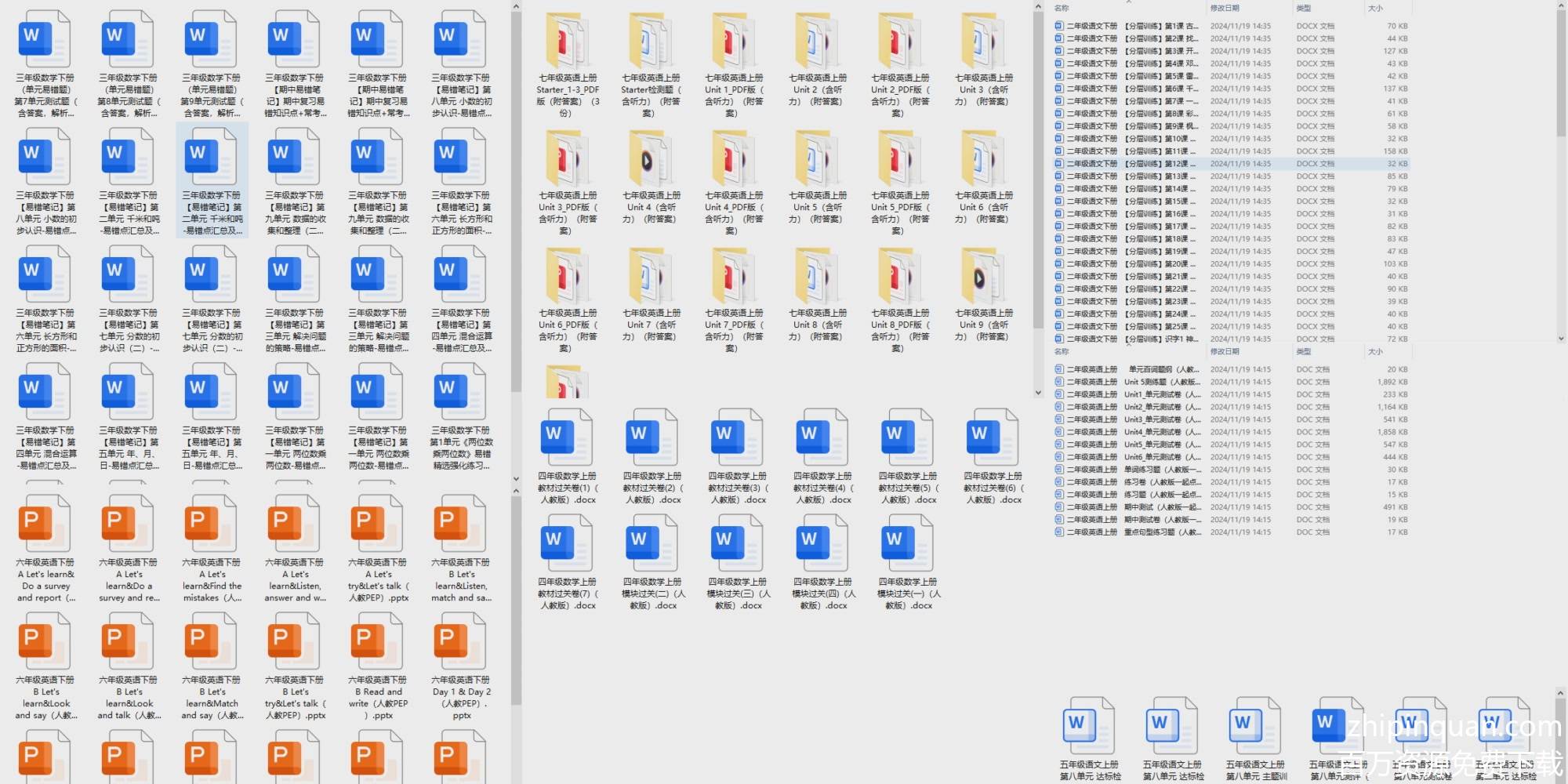Sort 二年级语文下册 list by 修改日期 column

coord(1225,8)
